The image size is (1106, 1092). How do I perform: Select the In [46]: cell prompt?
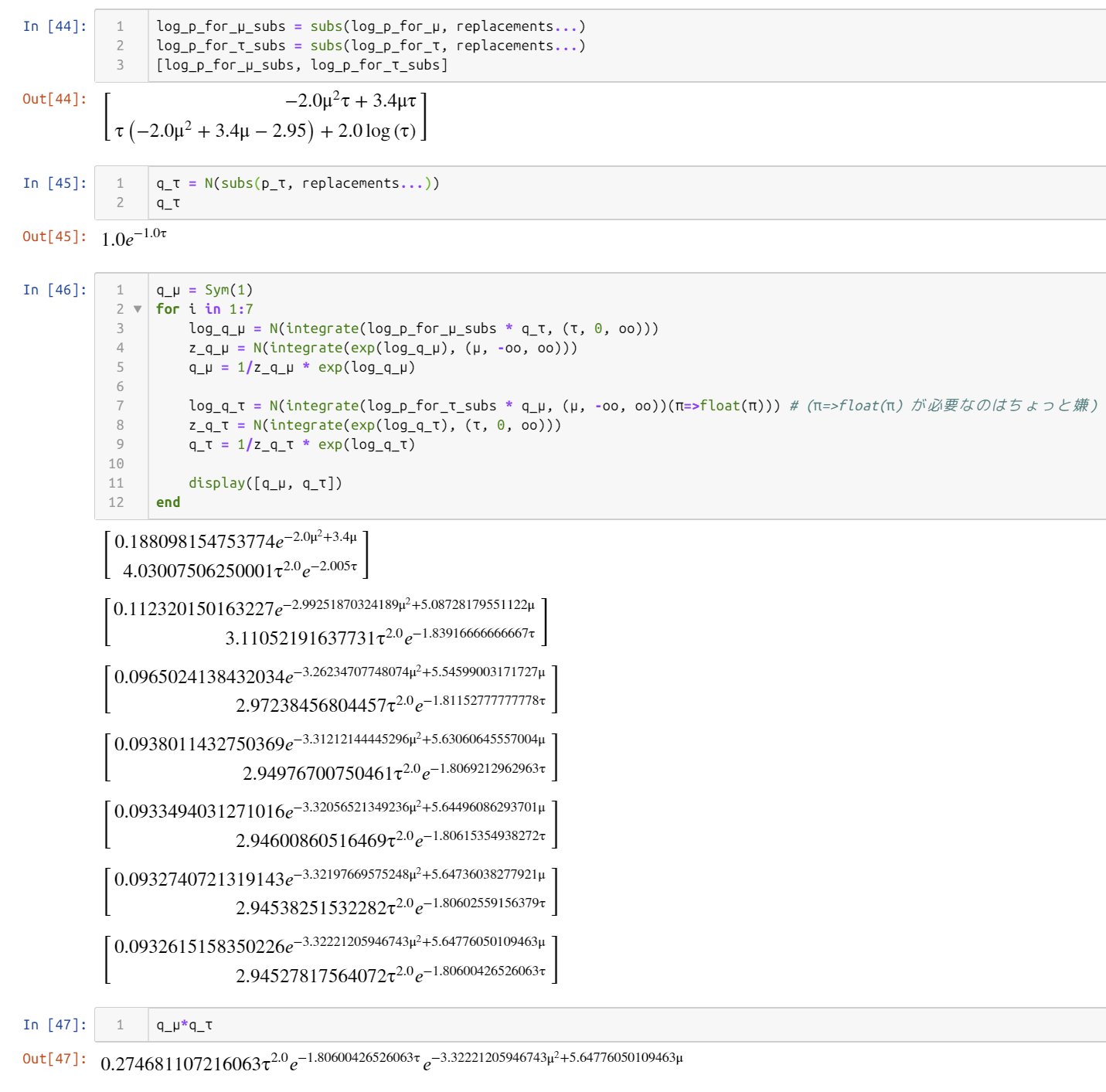click(x=54, y=290)
